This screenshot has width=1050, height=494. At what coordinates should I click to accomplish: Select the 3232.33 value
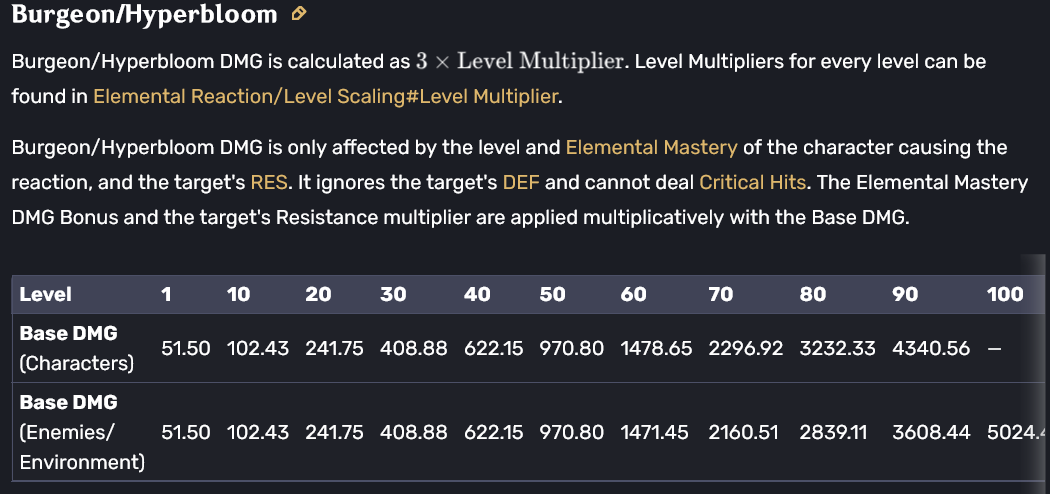(x=837, y=348)
